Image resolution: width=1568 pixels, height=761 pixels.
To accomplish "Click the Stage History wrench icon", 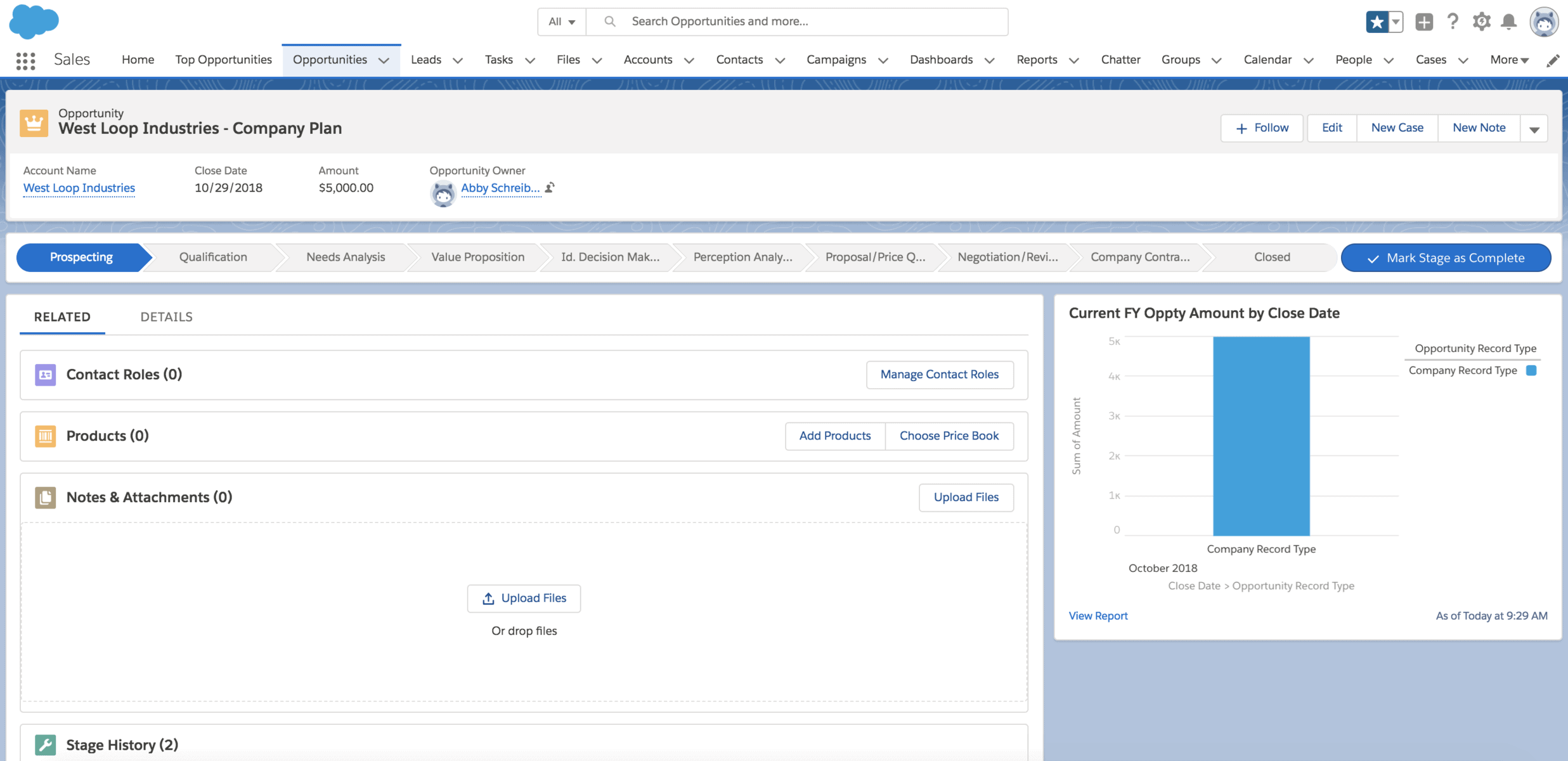I will click(45, 745).
